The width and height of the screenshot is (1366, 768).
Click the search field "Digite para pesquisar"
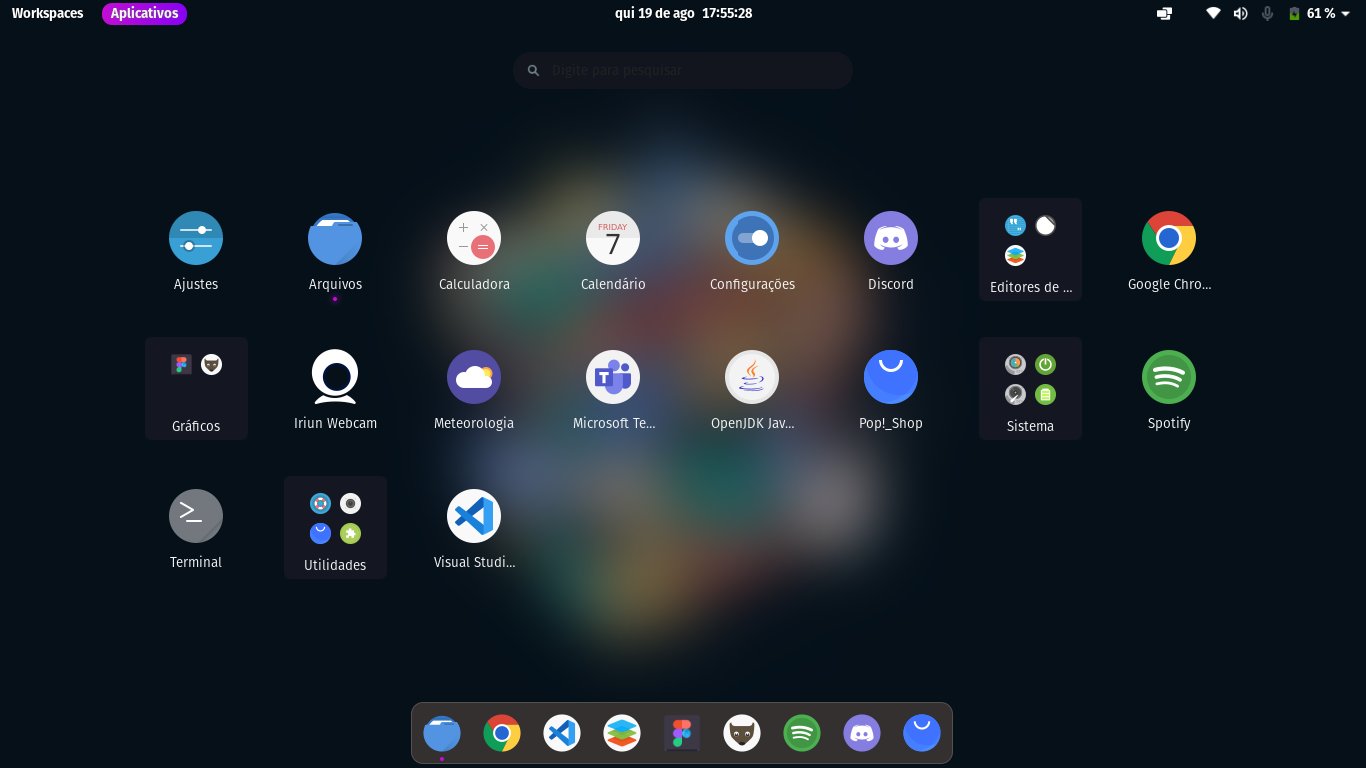(683, 70)
